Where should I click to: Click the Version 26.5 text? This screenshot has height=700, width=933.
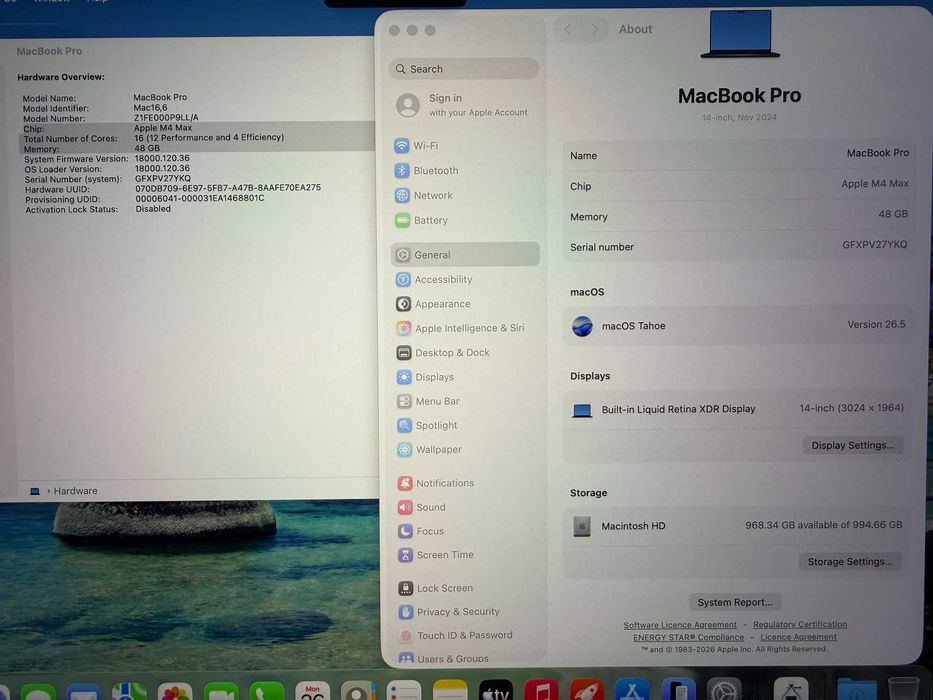tap(876, 324)
